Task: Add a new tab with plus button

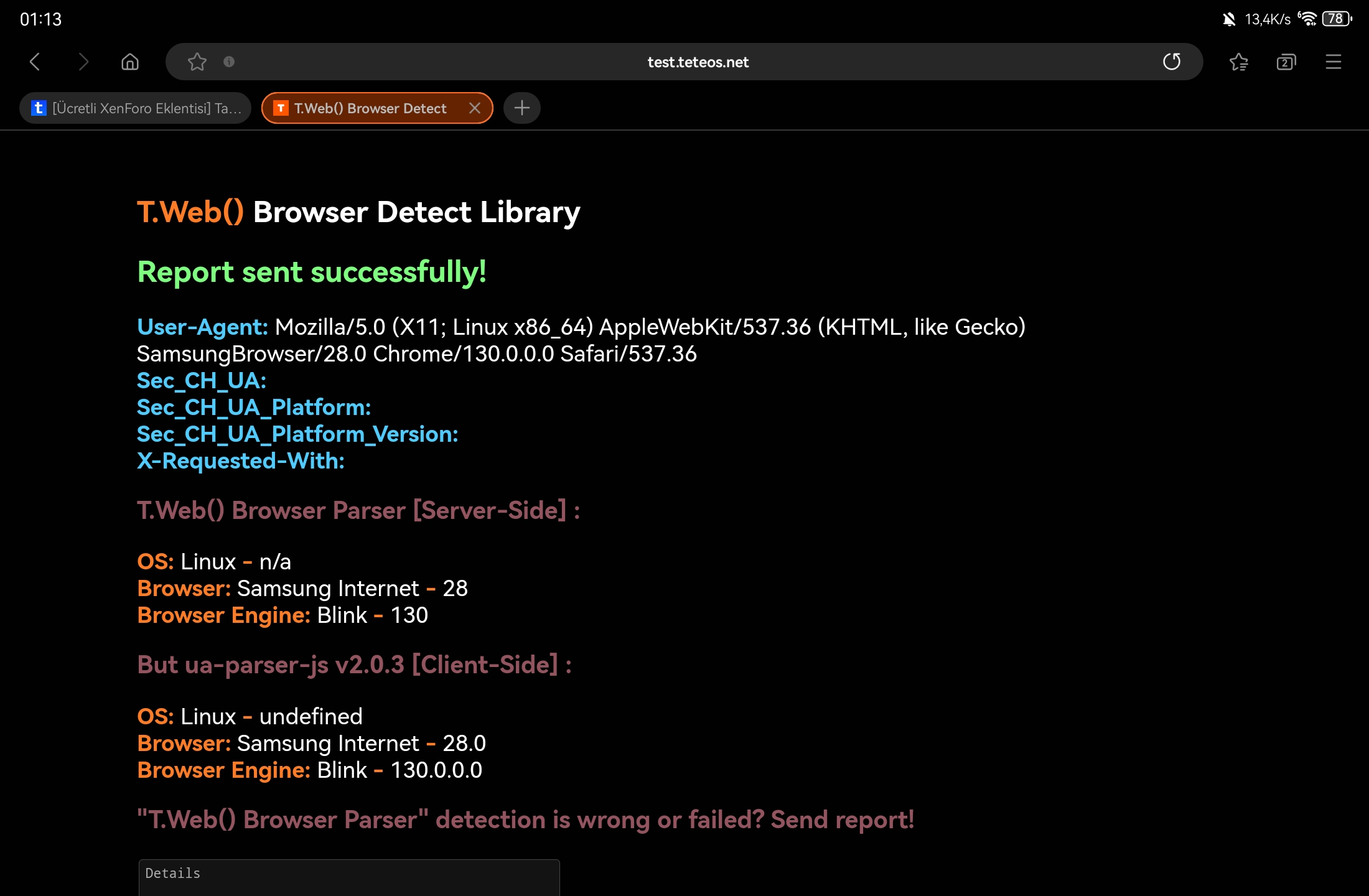Action: pos(522,108)
